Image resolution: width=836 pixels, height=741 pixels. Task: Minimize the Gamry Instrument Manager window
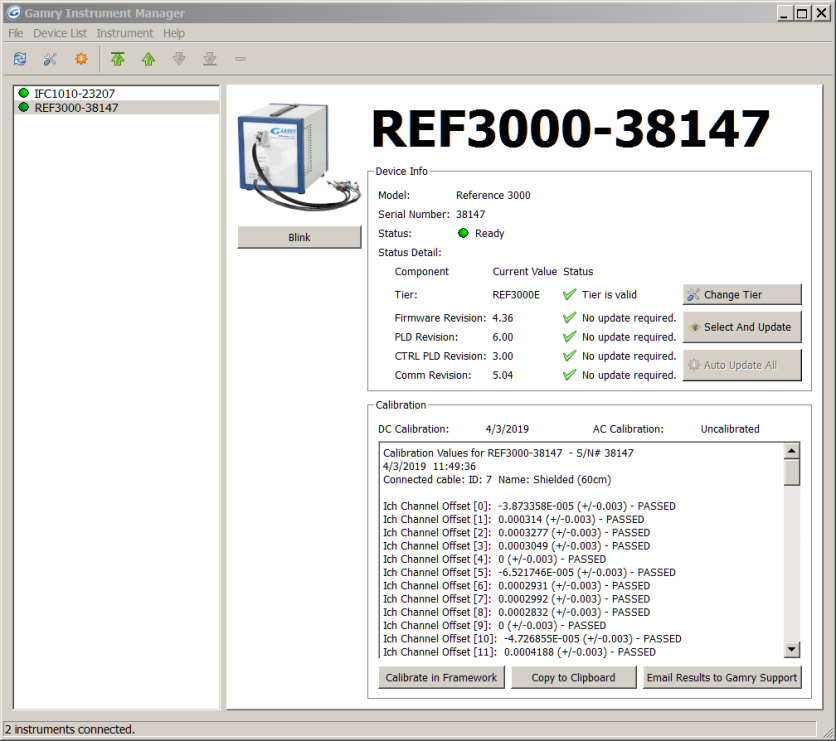(x=784, y=13)
